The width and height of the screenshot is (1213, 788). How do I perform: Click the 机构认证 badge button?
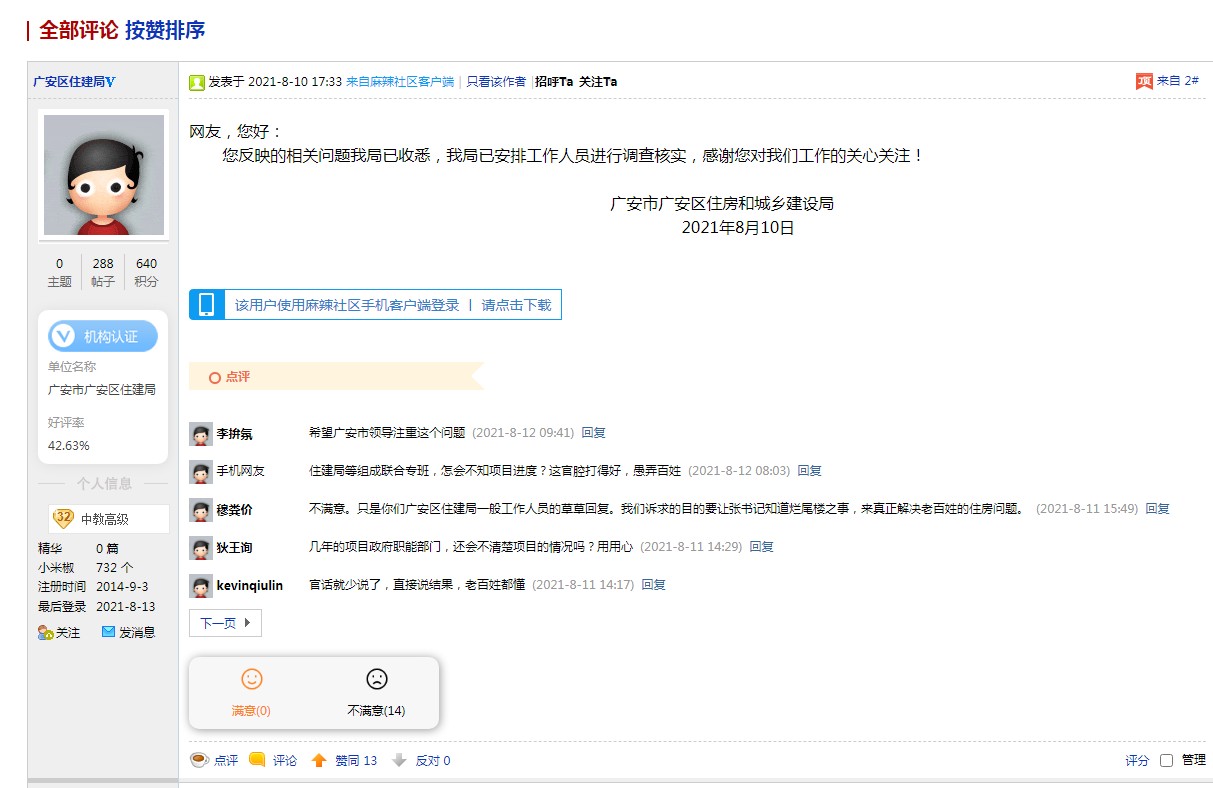point(103,337)
